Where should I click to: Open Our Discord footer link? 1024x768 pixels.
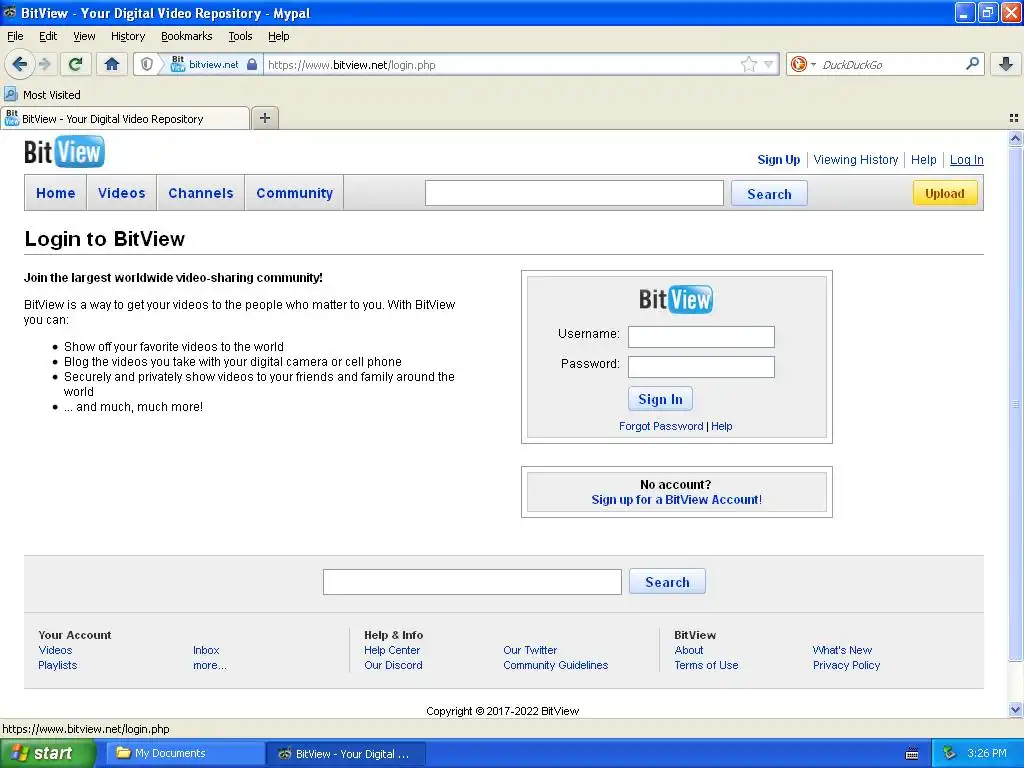pyautogui.click(x=393, y=665)
